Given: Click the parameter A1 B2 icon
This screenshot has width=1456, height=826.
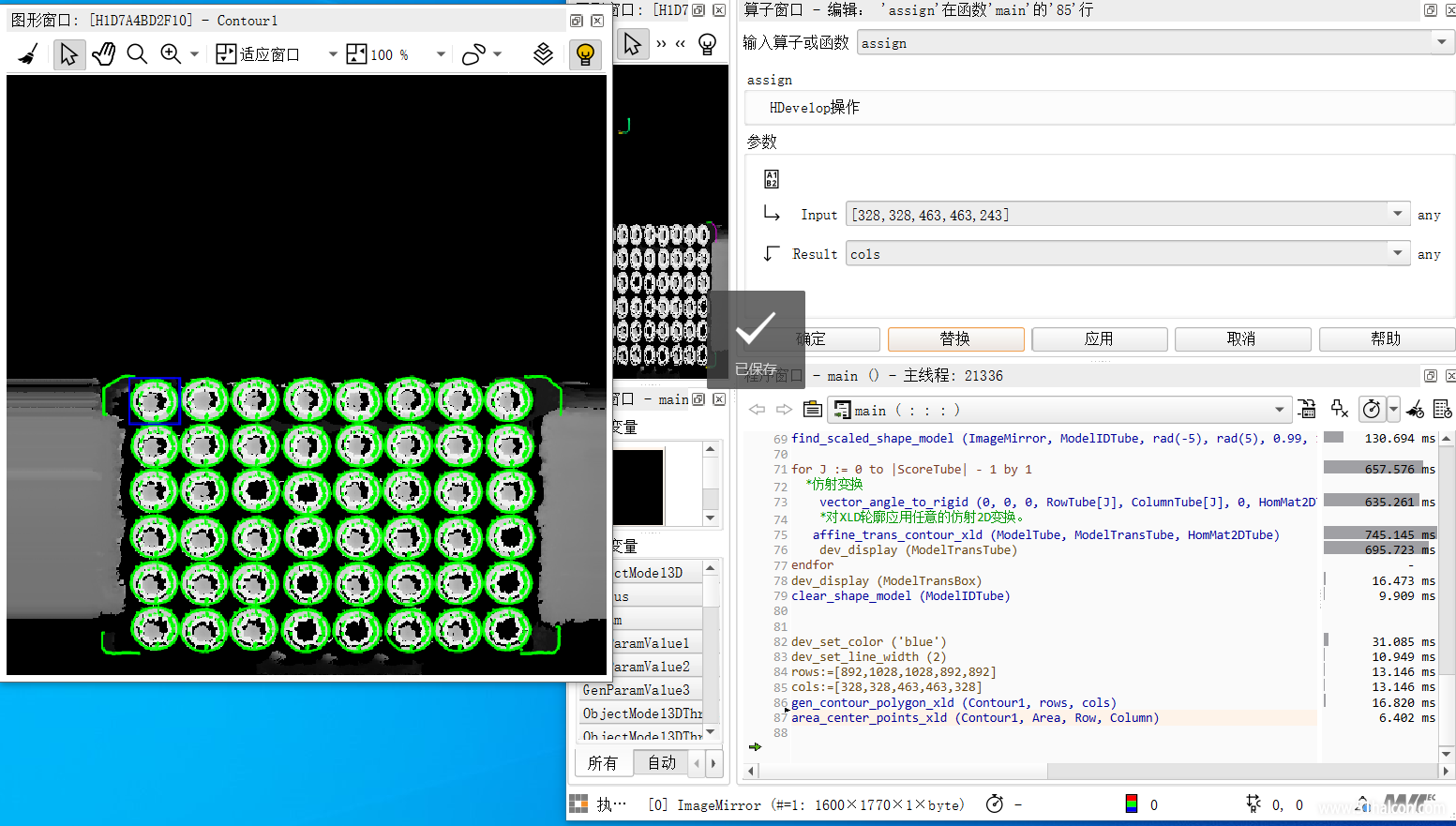Looking at the screenshot, I should [x=772, y=179].
